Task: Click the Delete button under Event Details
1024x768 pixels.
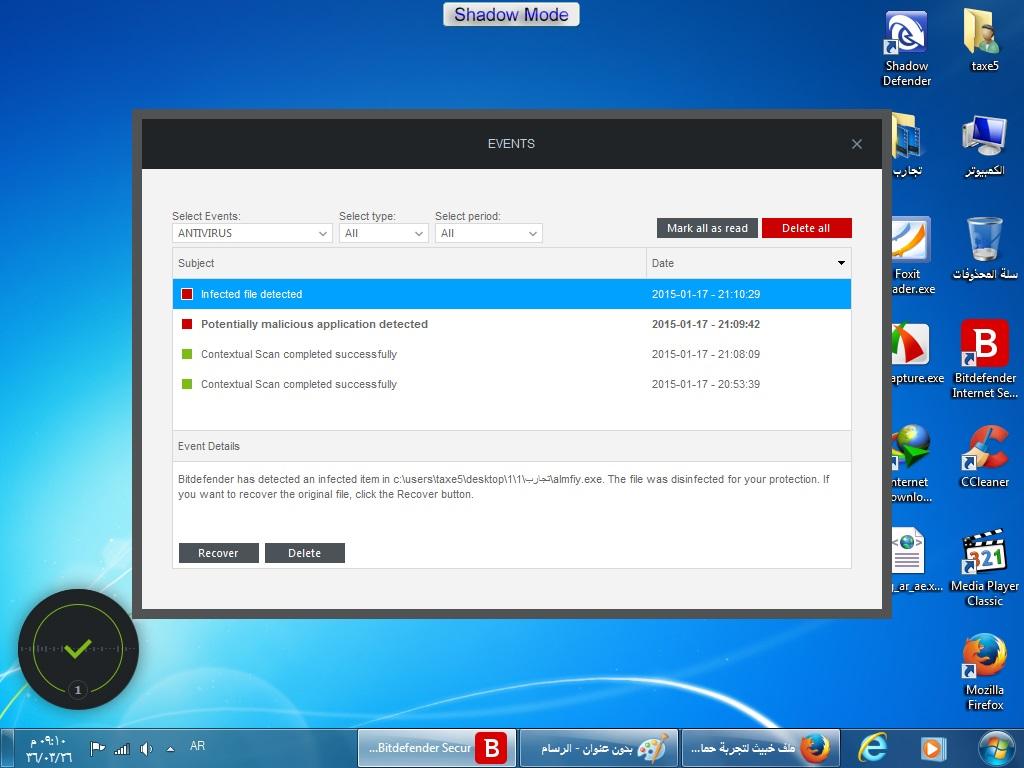Action: [x=305, y=553]
